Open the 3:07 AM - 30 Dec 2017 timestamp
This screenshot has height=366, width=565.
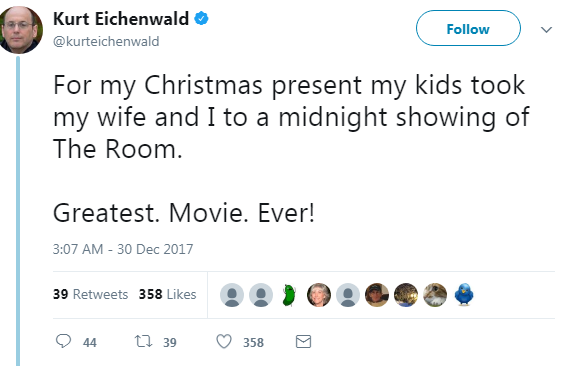(x=123, y=249)
